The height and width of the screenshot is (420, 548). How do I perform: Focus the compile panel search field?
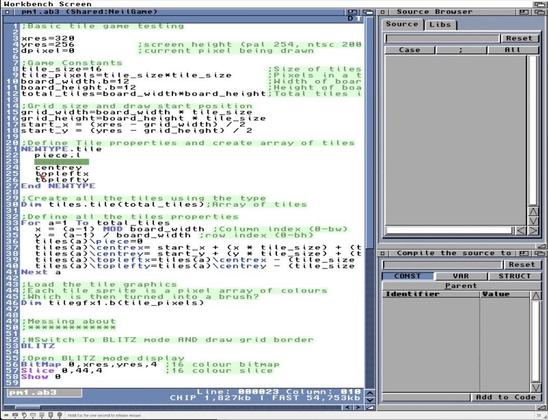point(442,265)
